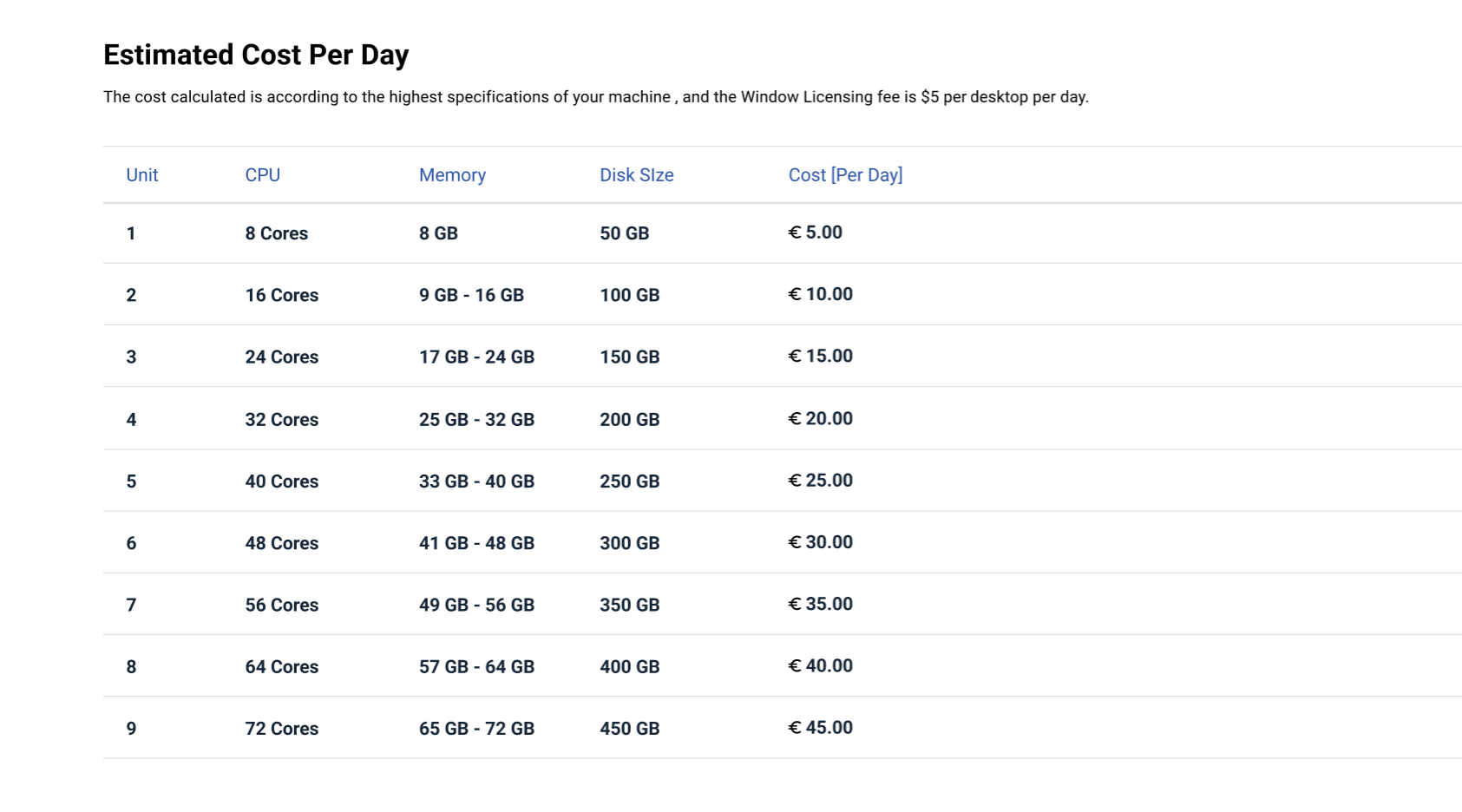Pick the 200 GB disk size cell
The height and width of the screenshot is (812, 1462).
[630, 419]
